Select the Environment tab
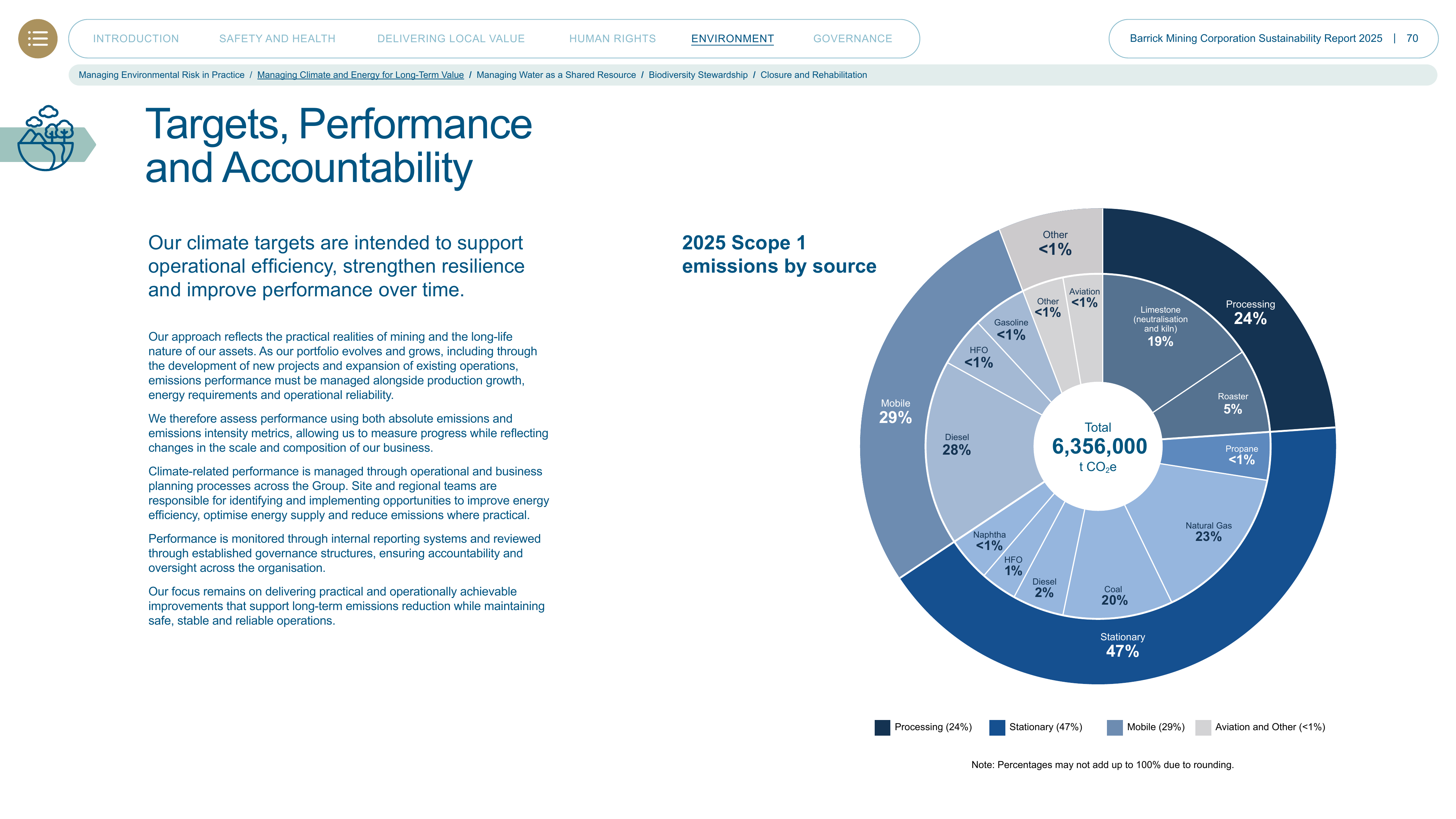The width and height of the screenshot is (1456, 819). point(732,39)
